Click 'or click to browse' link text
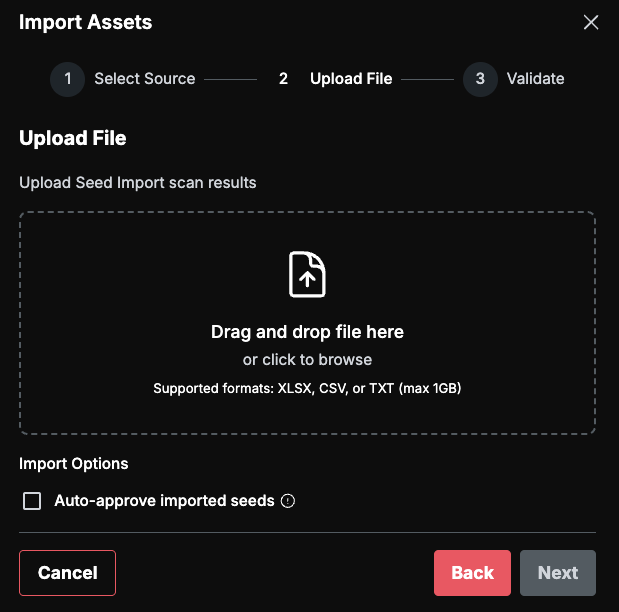619x612 pixels. (307, 360)
